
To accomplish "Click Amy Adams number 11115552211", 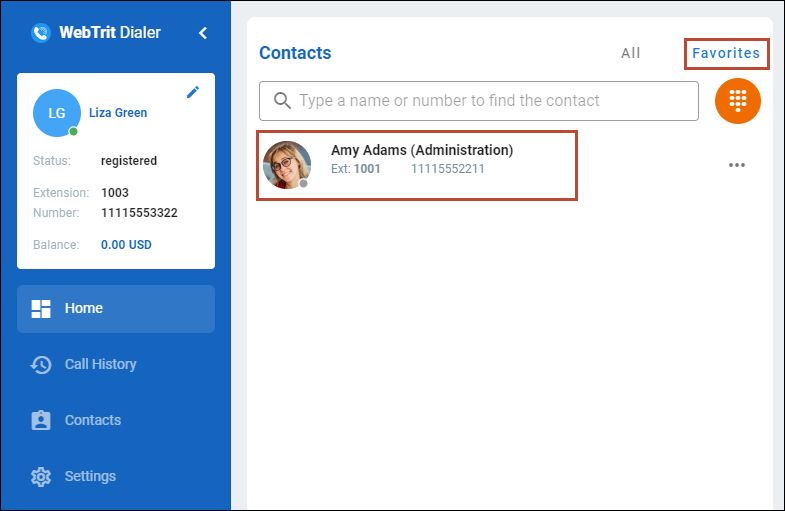I will pos(448,169).
